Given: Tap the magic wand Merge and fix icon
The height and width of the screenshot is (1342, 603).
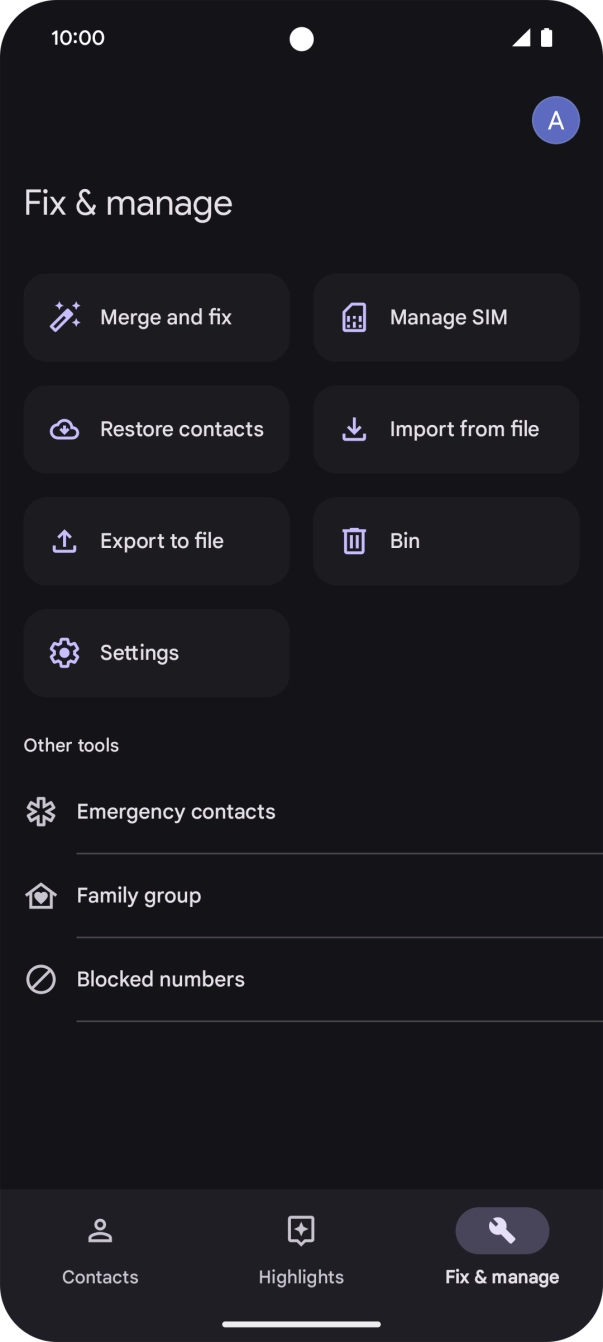Looking at the screenshot, I should click(x=65, y=317).
